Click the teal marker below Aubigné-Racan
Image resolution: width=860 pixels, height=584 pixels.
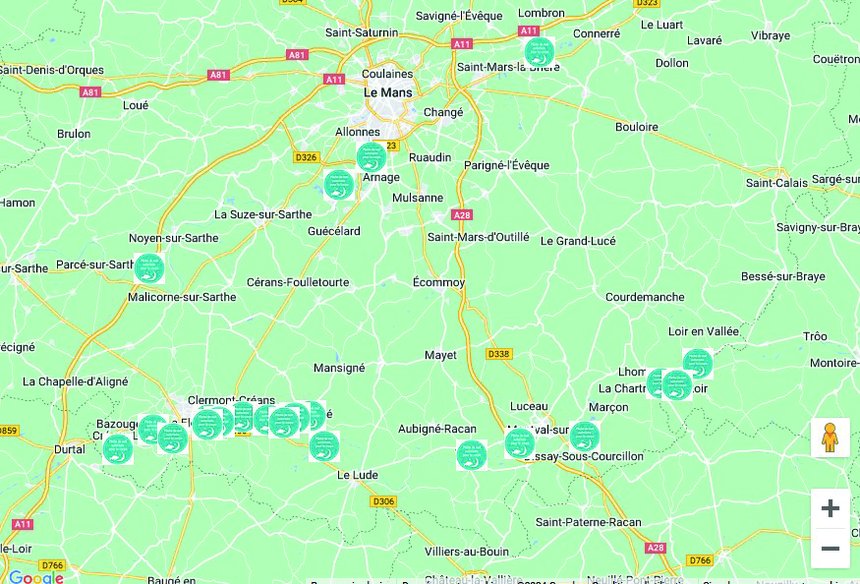point(472,455)
